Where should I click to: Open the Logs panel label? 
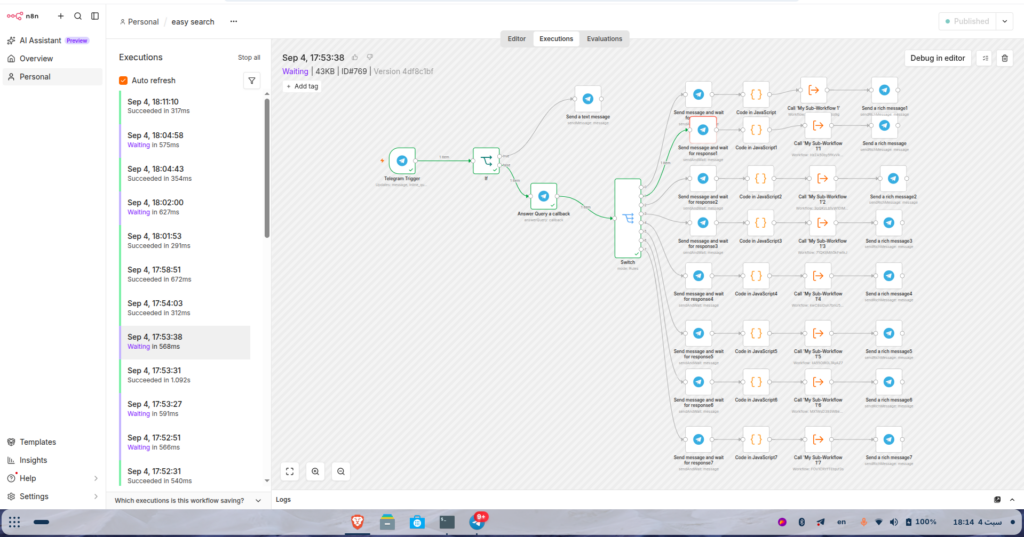click(x=283, y=500)
